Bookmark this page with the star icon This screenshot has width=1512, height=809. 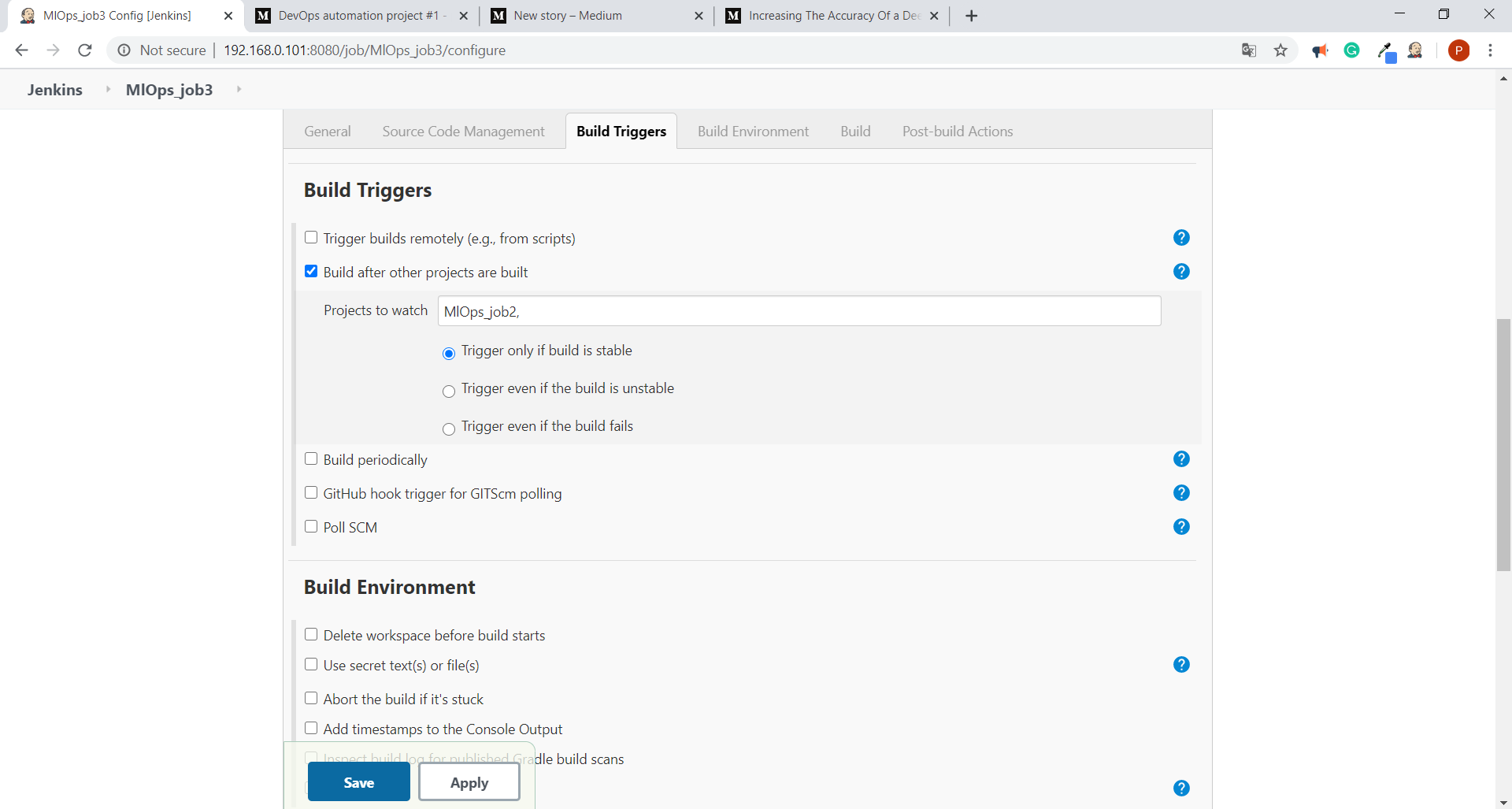(1281, 50)
